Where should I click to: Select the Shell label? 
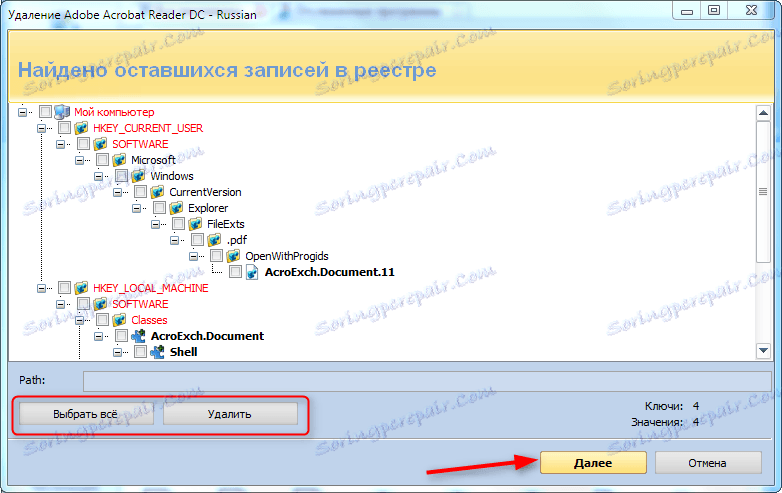tap(184, 352)
